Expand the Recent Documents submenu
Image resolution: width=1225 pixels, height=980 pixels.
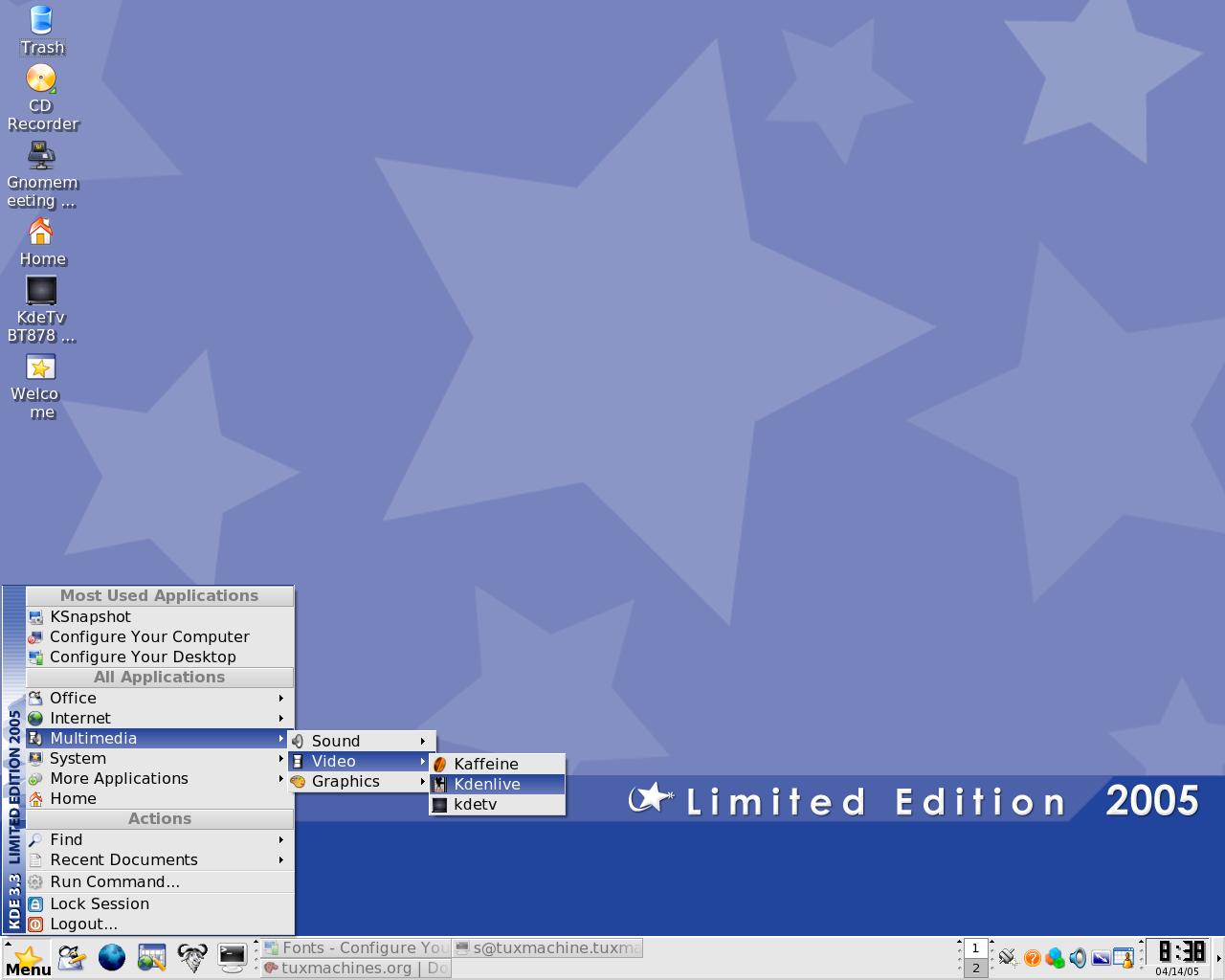[x=160, y=859]
